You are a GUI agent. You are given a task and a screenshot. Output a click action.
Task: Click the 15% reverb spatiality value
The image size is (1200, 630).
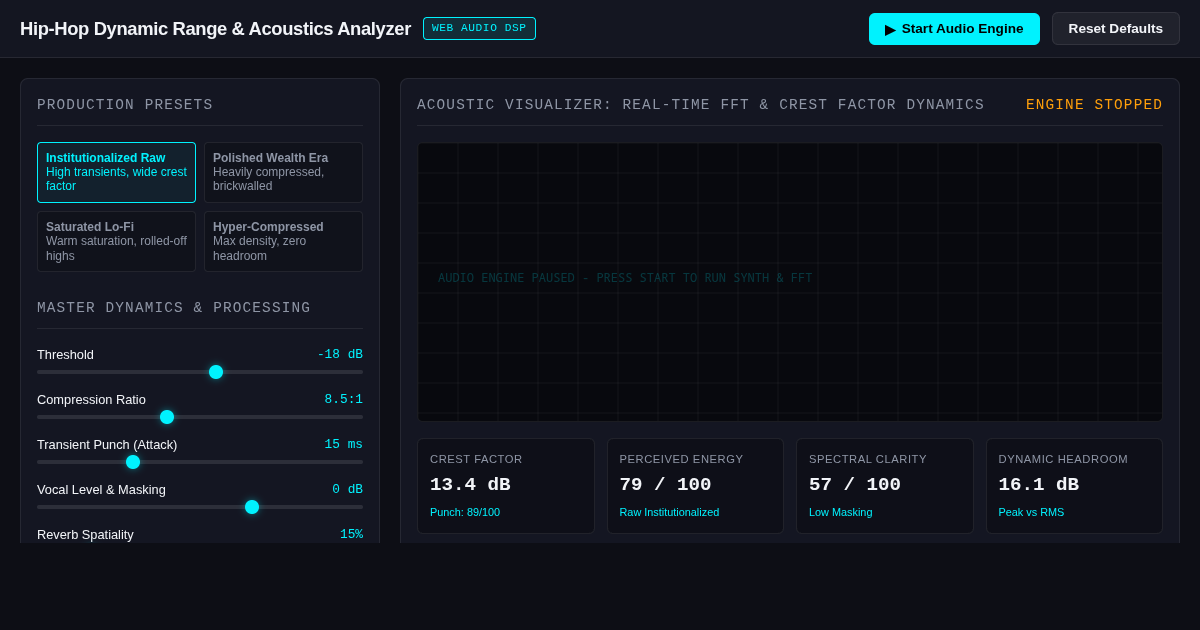(x=351, y=534)
